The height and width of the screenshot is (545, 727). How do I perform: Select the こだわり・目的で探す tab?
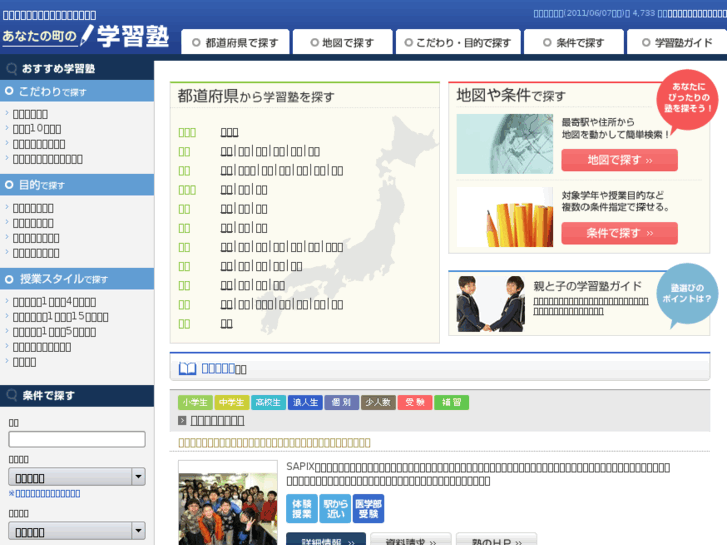coord(458,42)
